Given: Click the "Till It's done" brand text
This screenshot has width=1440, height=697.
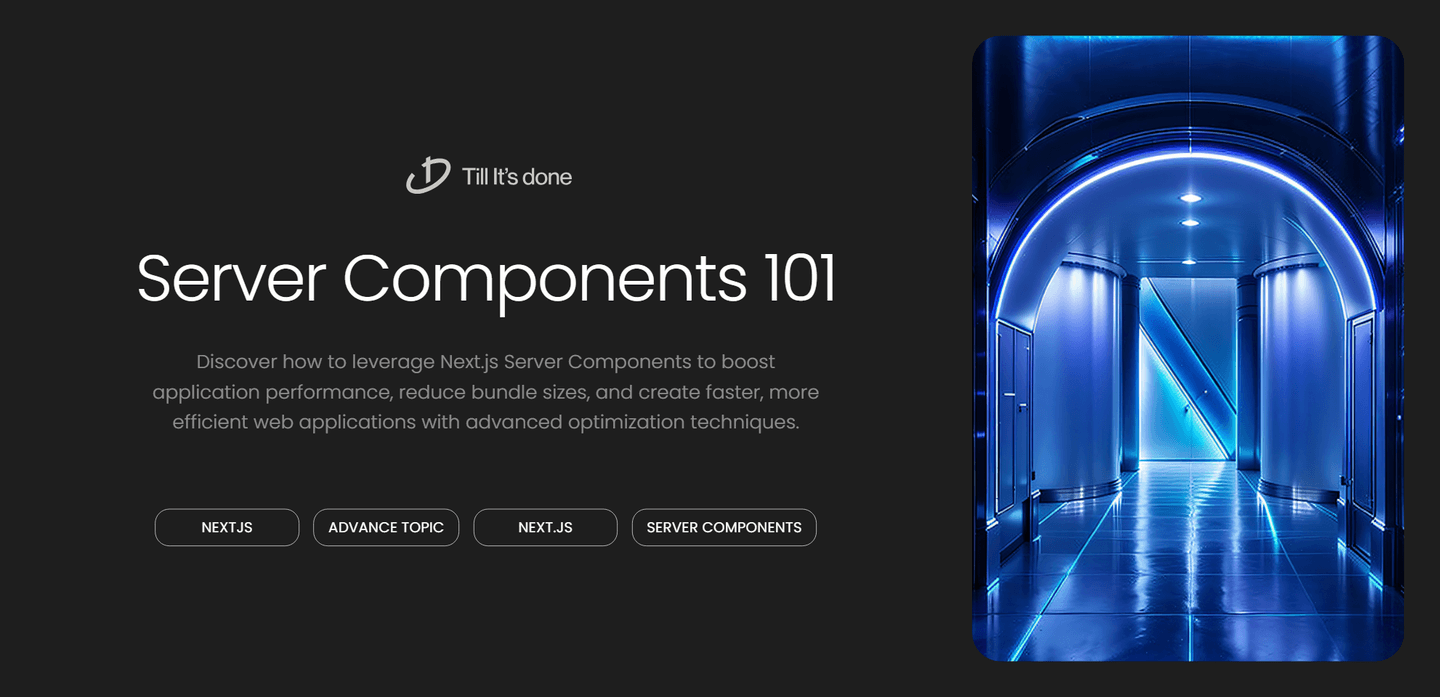Looking at the screenshot, I should point(517,177).
